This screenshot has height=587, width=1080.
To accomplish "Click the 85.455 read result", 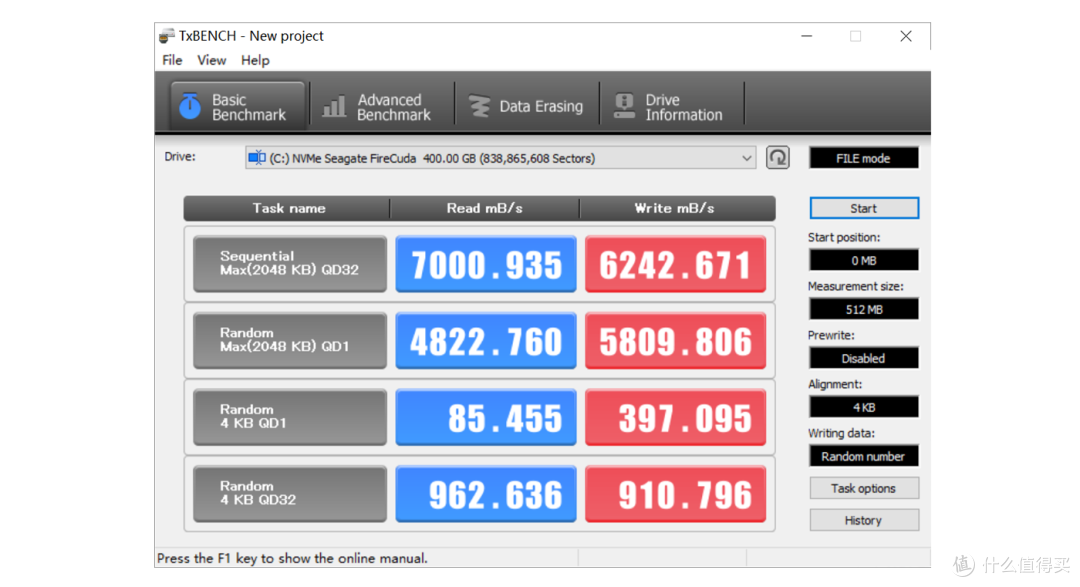I will point(486,417).
